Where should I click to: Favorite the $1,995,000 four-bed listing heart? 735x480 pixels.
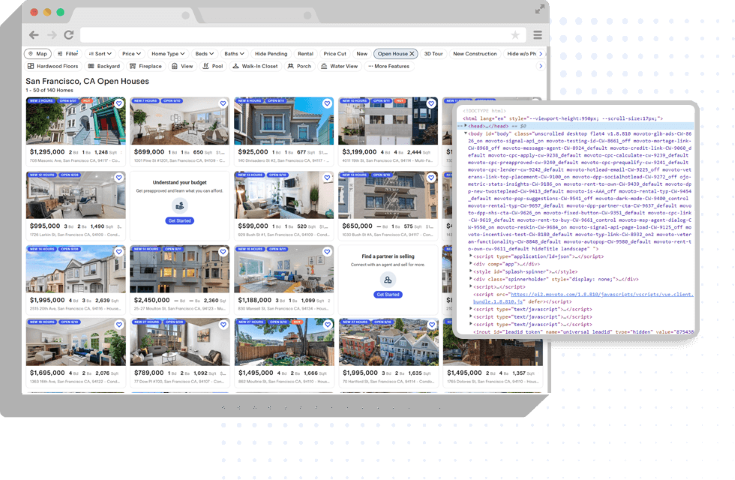[x=119, y=252]
